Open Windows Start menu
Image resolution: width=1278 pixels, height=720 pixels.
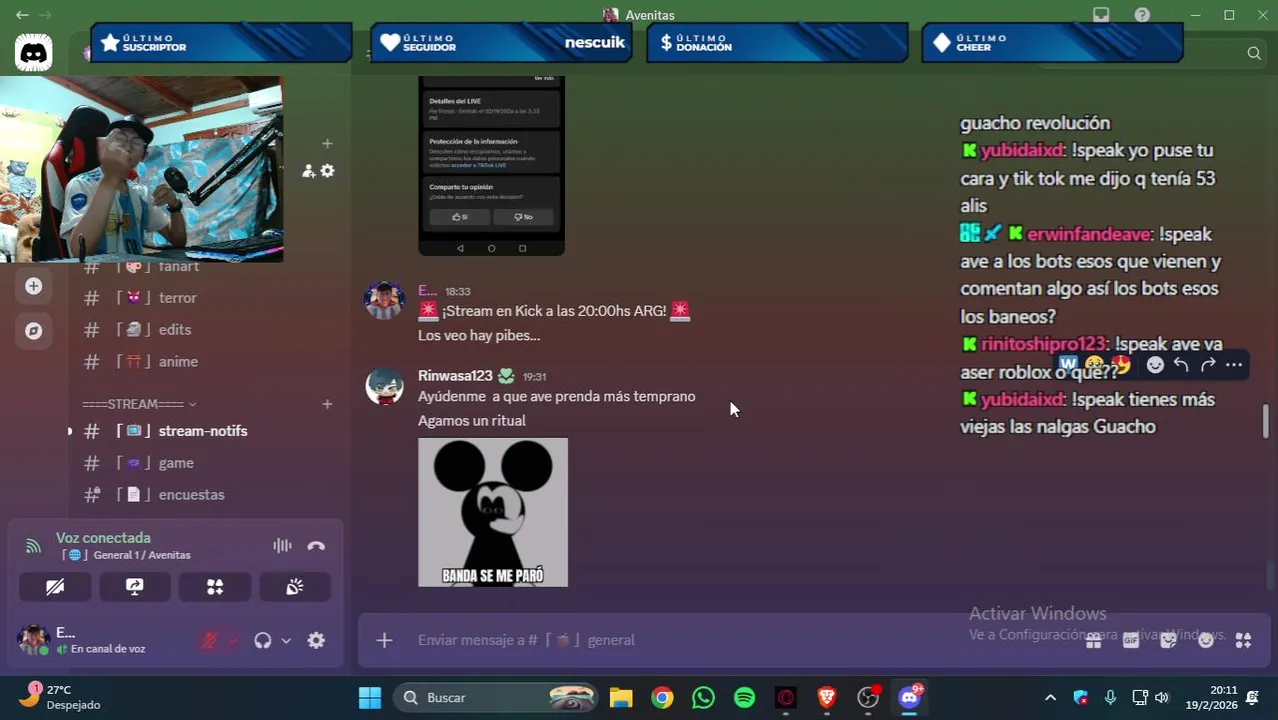coord(370,698)
